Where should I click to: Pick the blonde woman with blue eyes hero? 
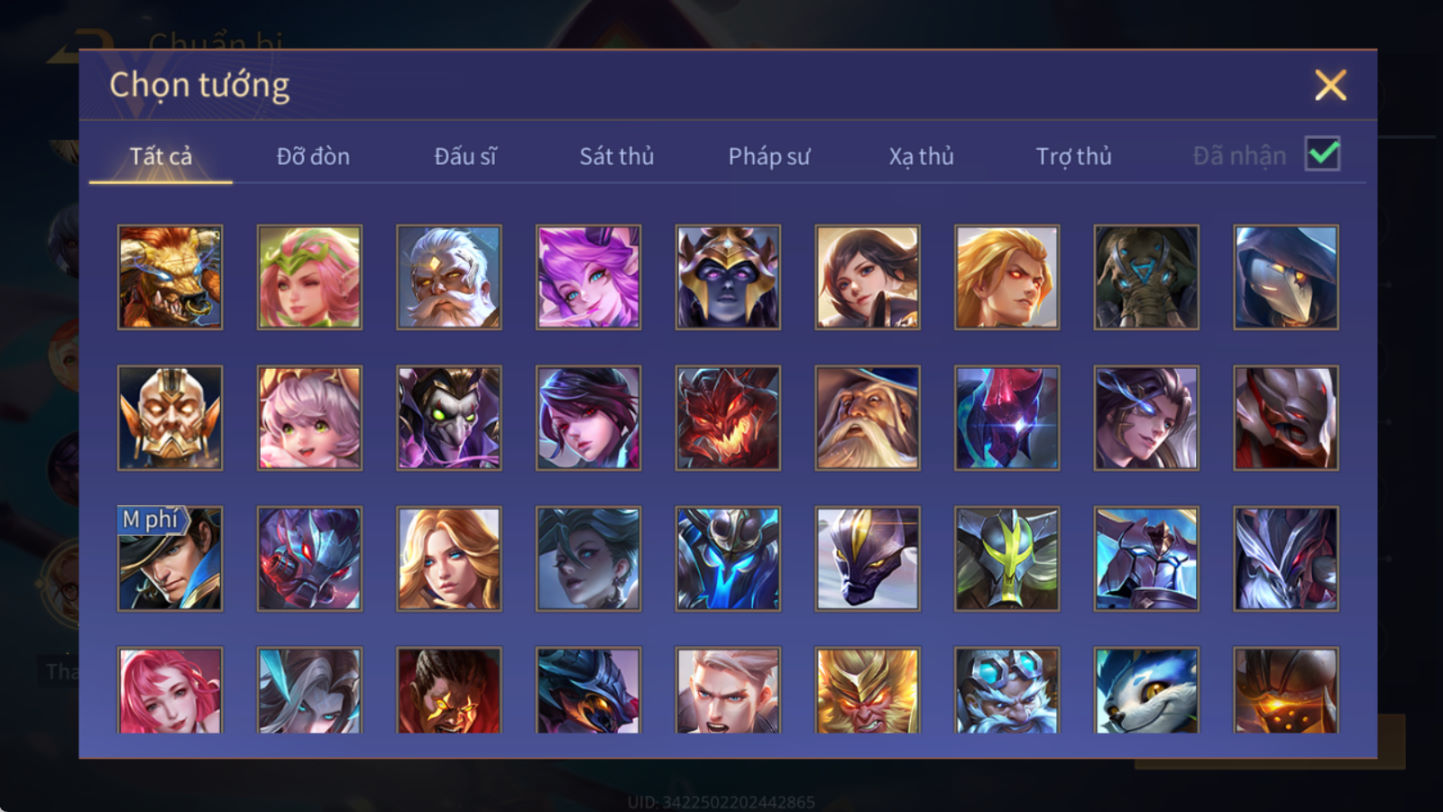click(449, 558)
